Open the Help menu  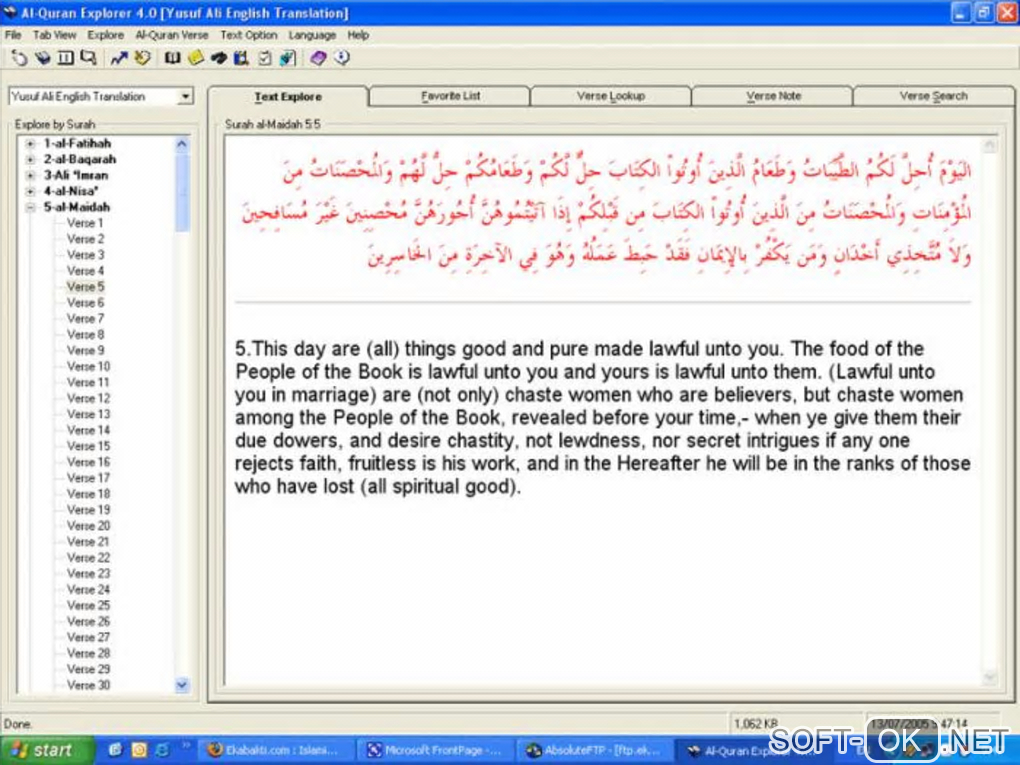pyautogui.click(x=358, y=35)
